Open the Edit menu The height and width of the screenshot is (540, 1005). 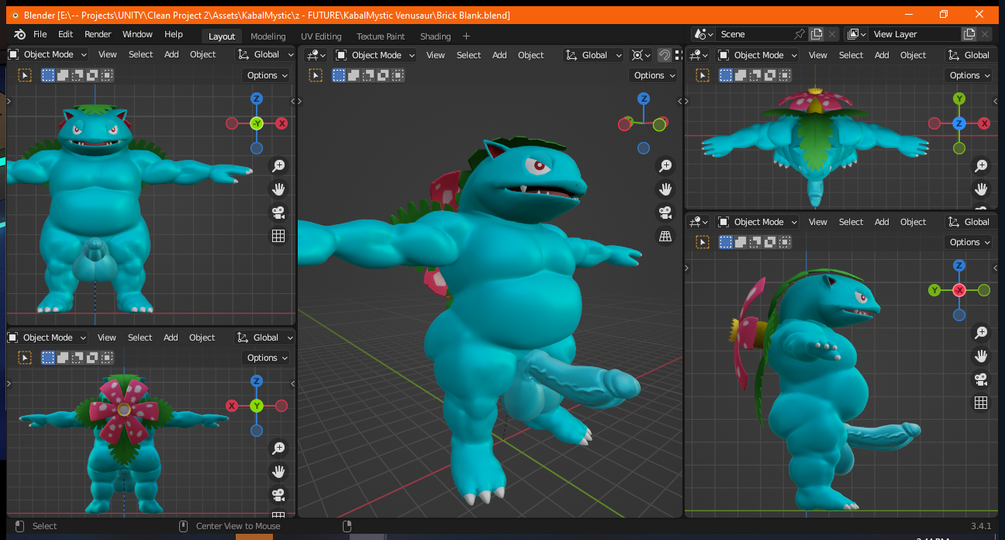point(65,35)
